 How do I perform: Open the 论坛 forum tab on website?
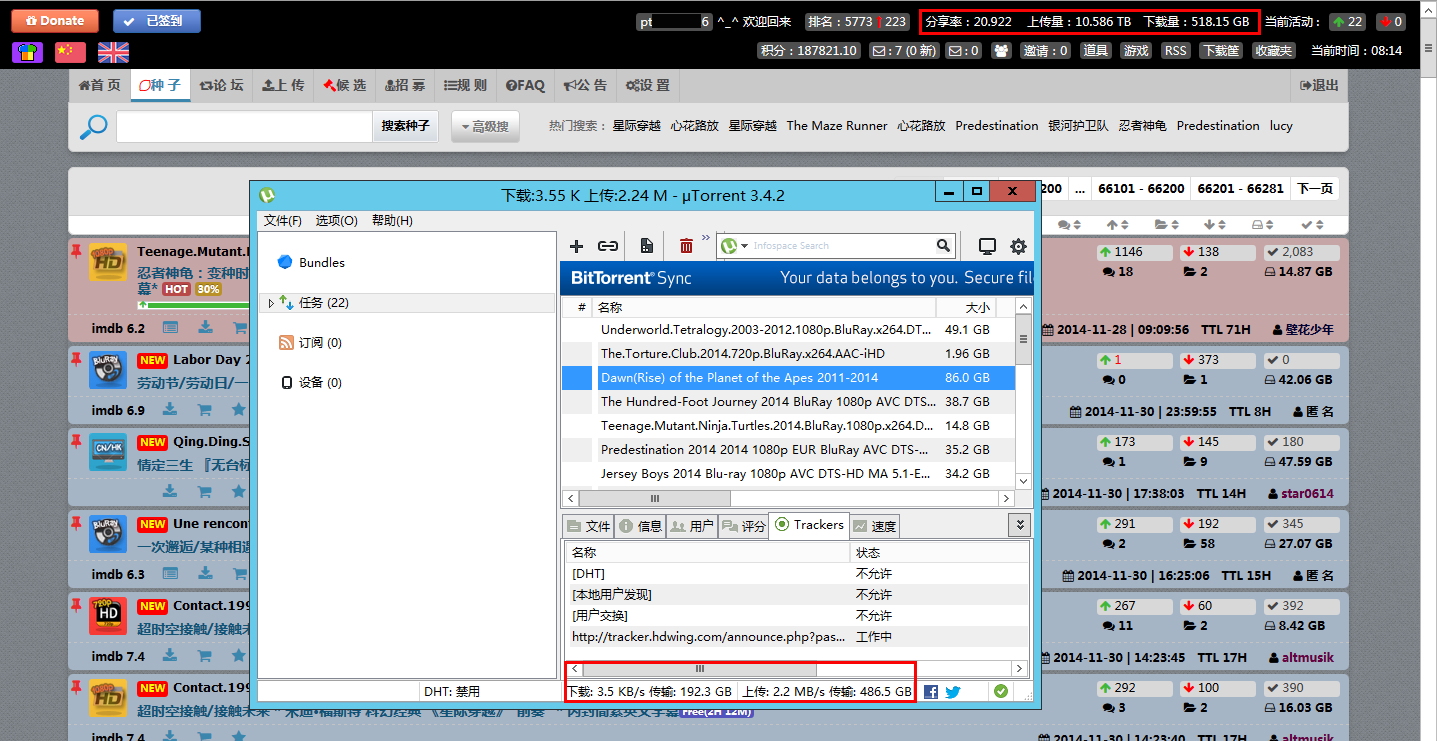(221, 85)
